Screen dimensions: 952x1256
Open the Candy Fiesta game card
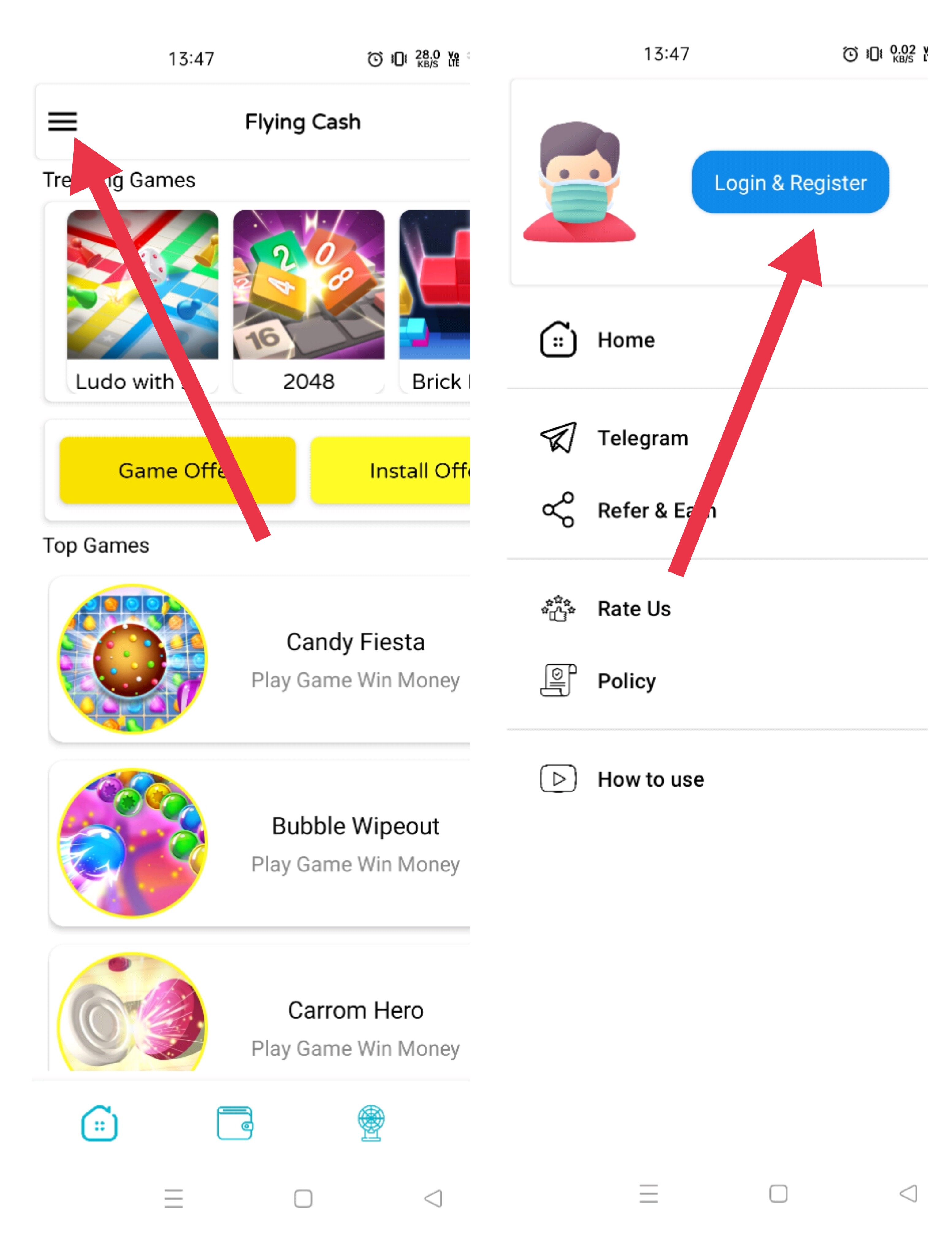click(260, 659)
